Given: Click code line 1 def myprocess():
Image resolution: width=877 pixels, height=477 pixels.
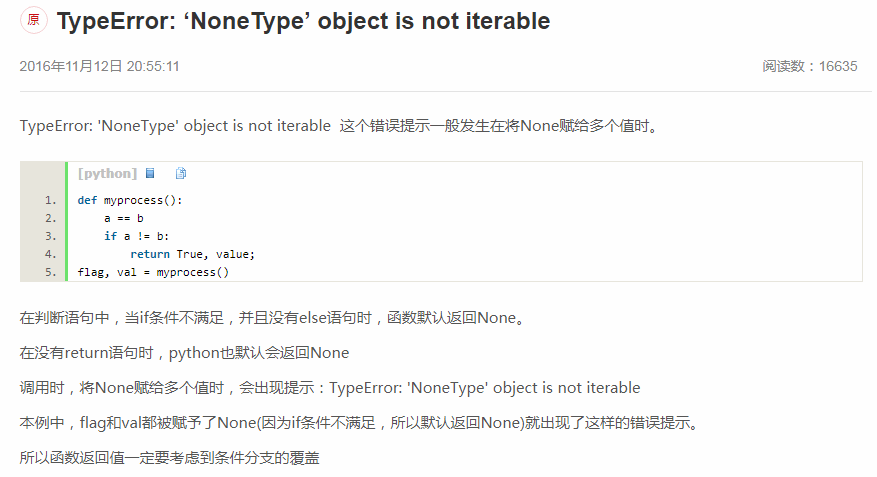Looking at the screenshot, I should [x=130, y=200].
